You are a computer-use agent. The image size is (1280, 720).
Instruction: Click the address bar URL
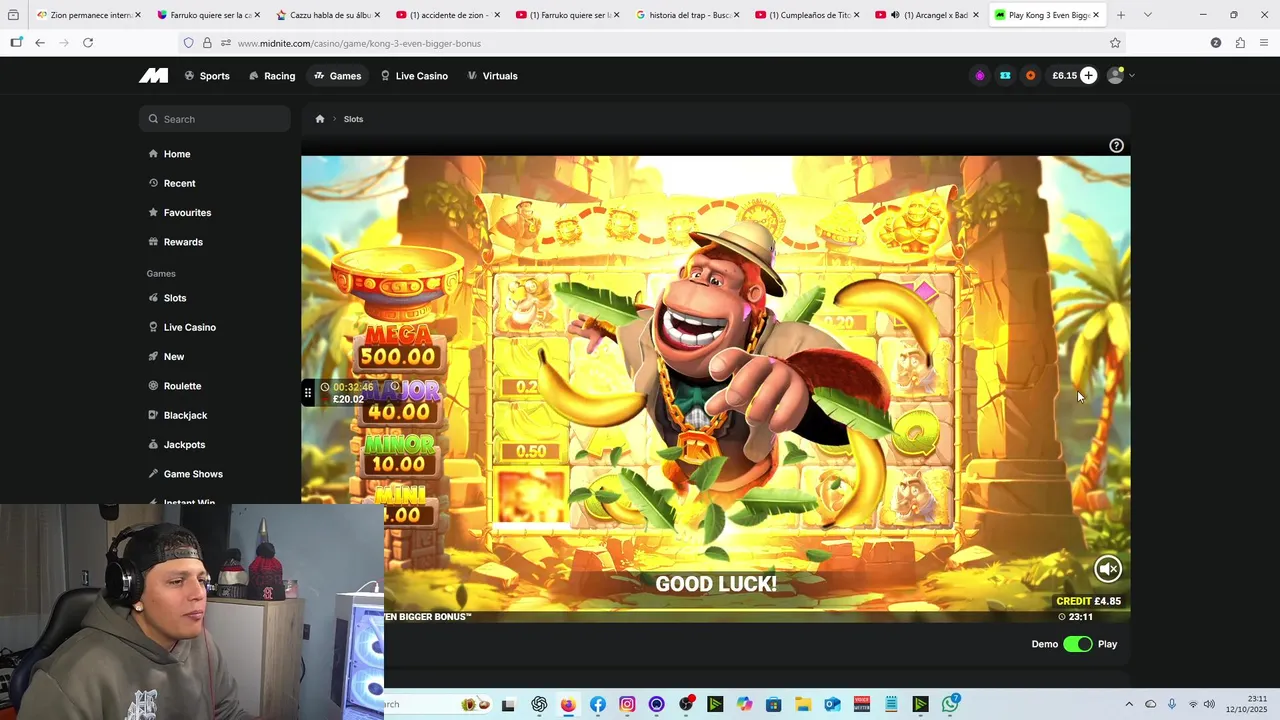pyautogui.click(x=359, y=43)
